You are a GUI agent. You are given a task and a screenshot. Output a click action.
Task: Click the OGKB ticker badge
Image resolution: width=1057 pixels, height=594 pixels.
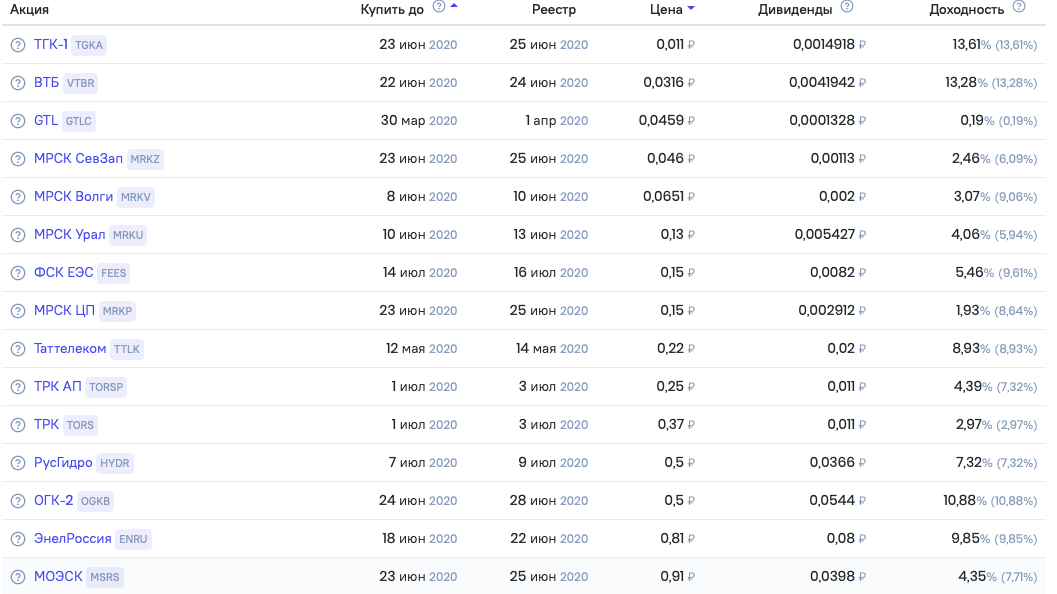click(x=95, y=502)
